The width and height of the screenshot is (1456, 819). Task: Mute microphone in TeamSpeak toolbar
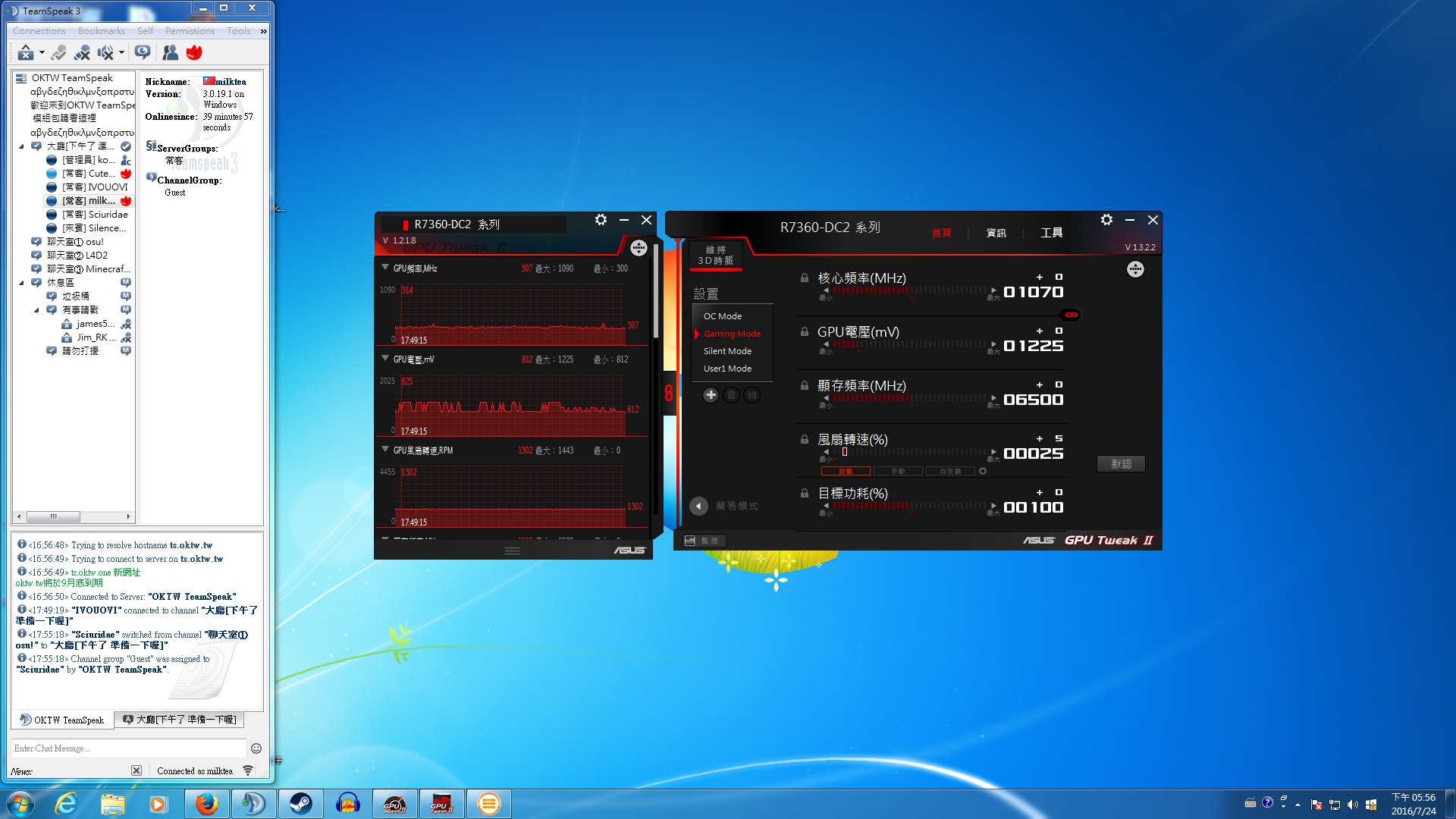(x=82, y=52)
